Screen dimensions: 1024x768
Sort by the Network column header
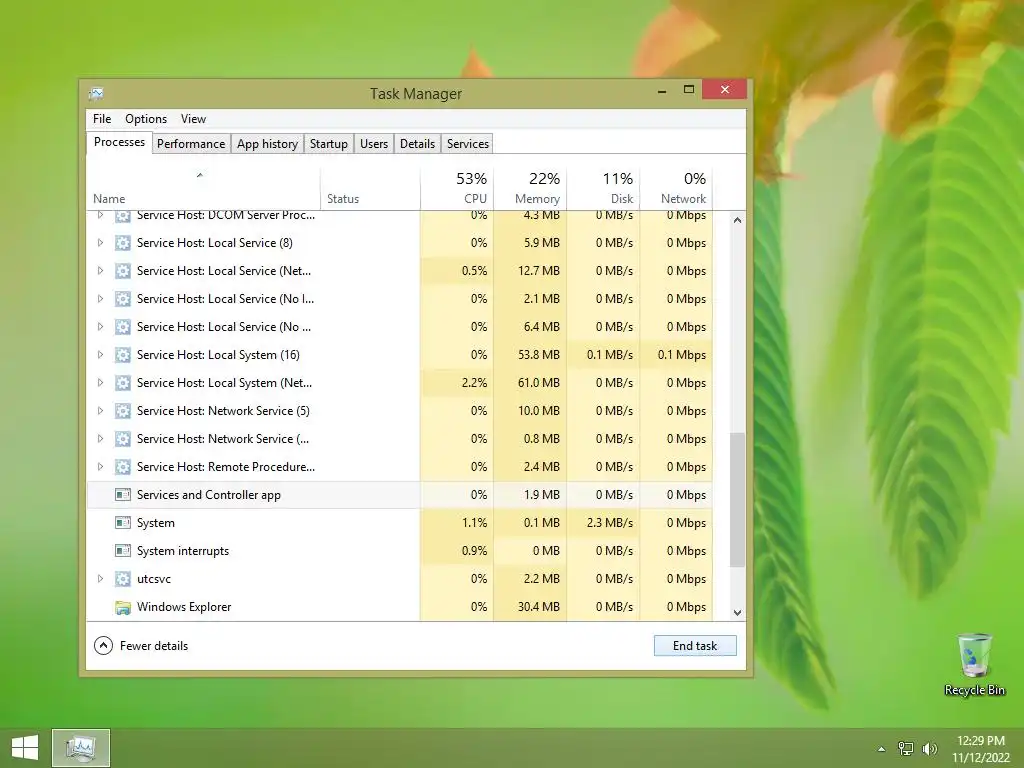[676, 189]
